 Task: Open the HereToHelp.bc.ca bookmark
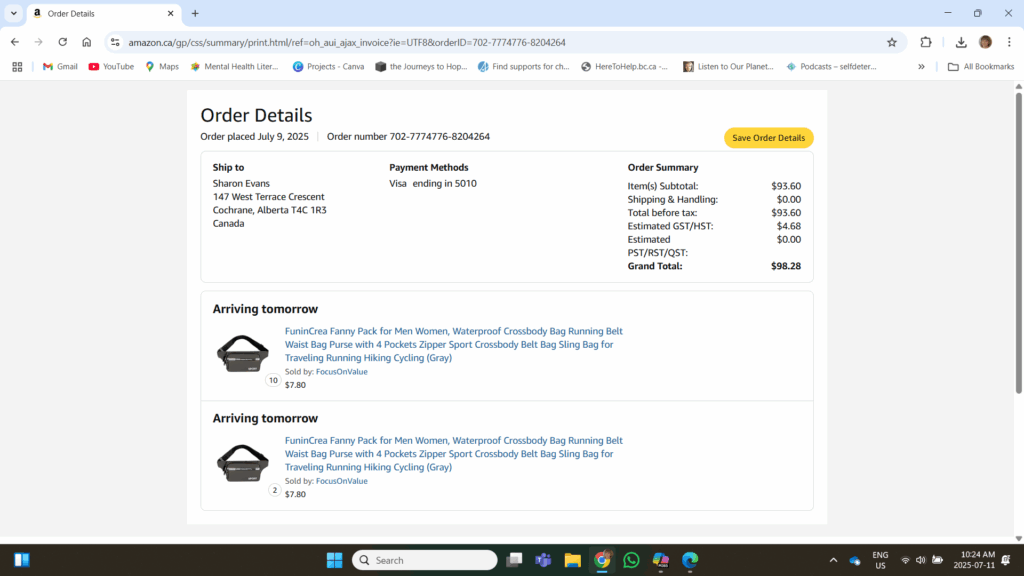(624, 67)
